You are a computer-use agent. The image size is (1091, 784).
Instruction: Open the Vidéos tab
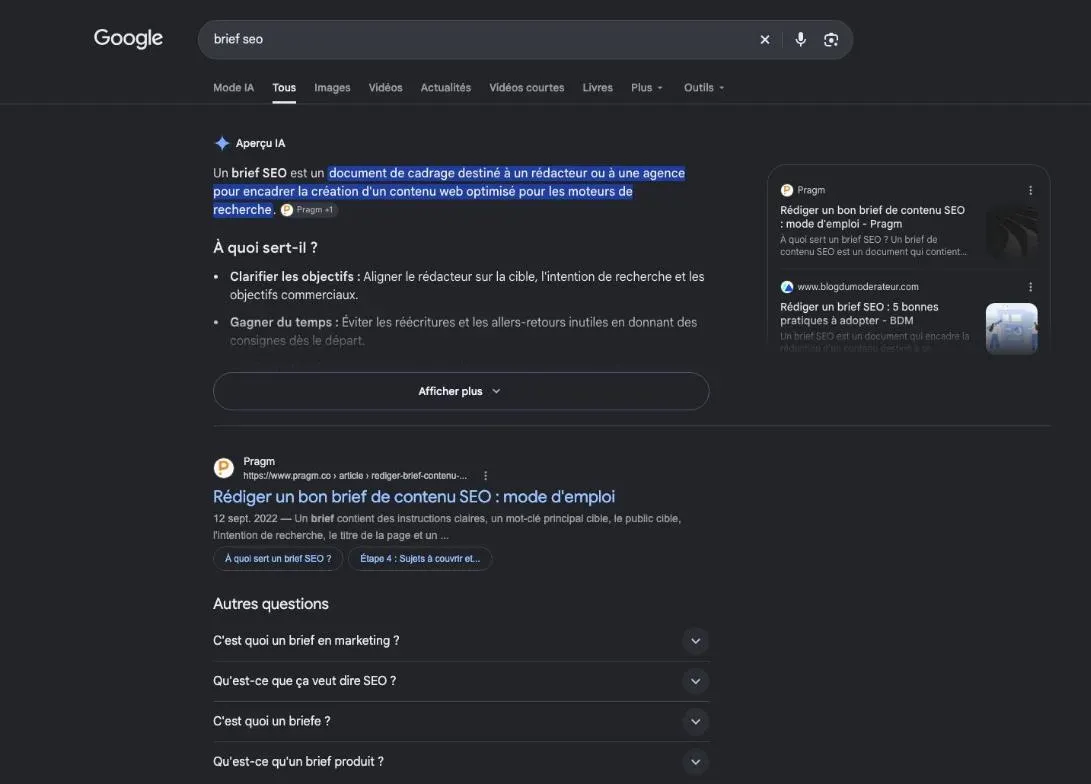point(385,88)
